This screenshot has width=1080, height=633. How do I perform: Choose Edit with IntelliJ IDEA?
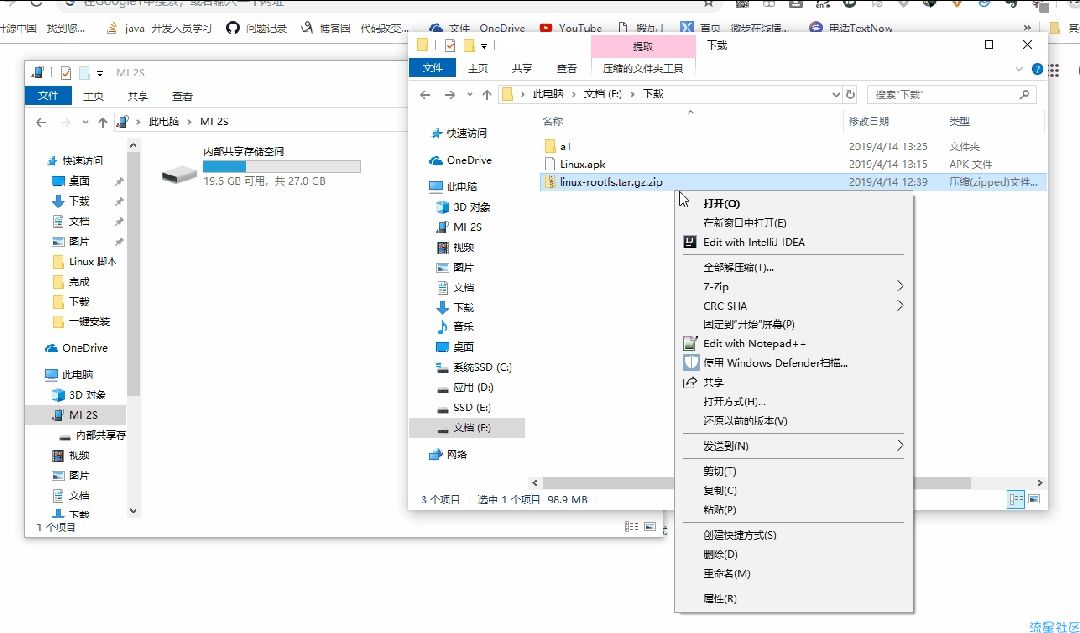[793, 242]
